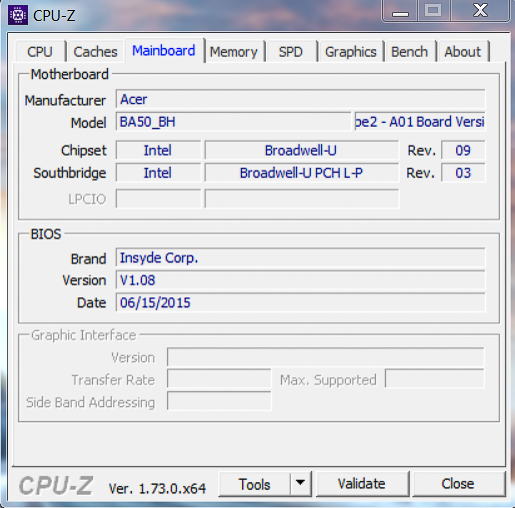515x508 pixels.
Task: Click the Model field BA50_BH
Action: 233,122
